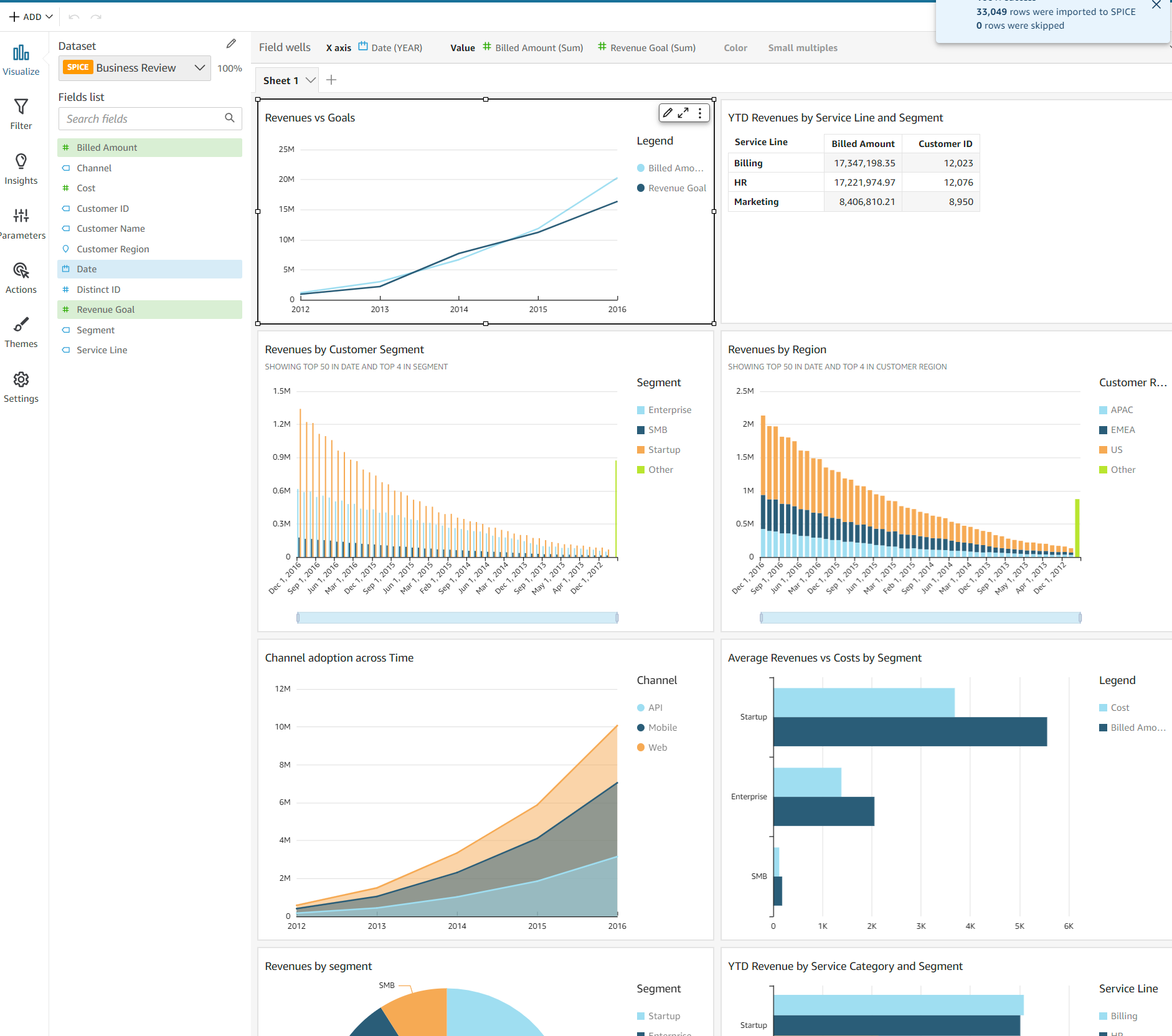Select the Distinct ID field

(x=149, y=290)
